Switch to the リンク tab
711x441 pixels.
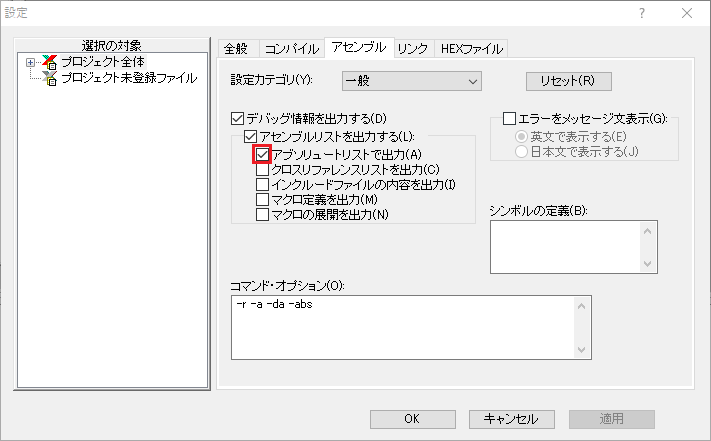coord(412,48)
